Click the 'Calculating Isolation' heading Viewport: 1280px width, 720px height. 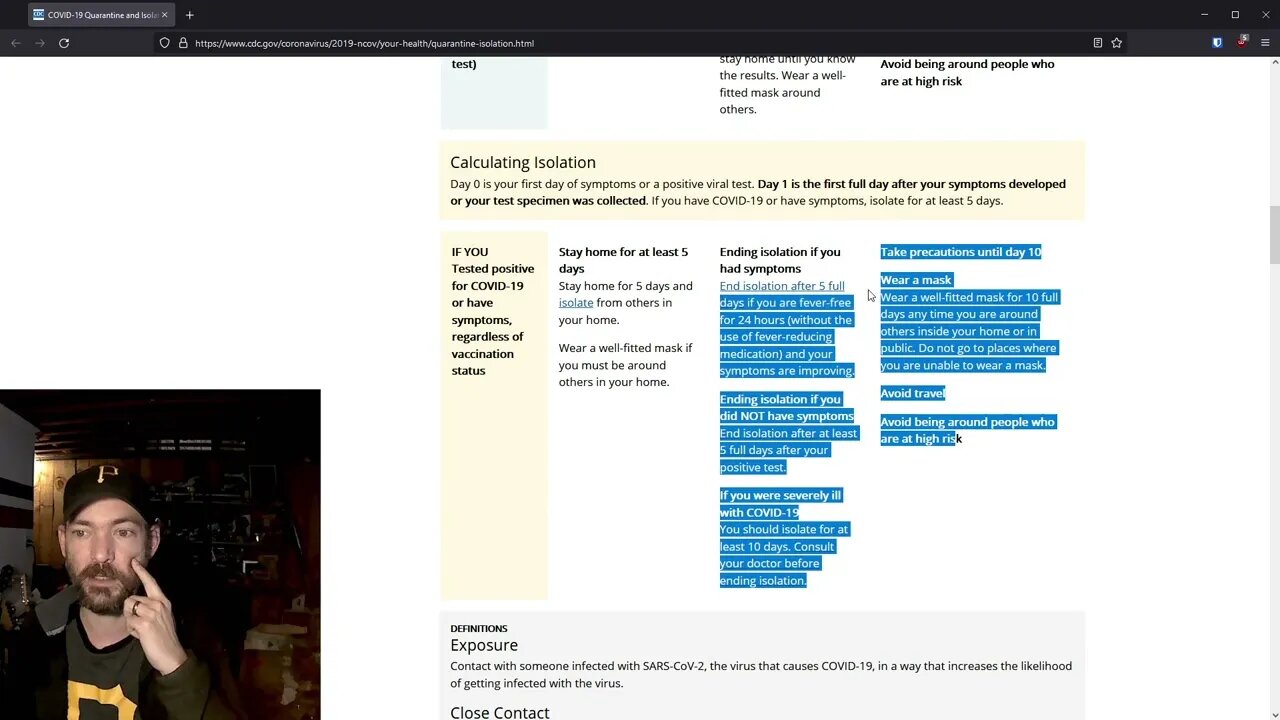tap(523, 162)
